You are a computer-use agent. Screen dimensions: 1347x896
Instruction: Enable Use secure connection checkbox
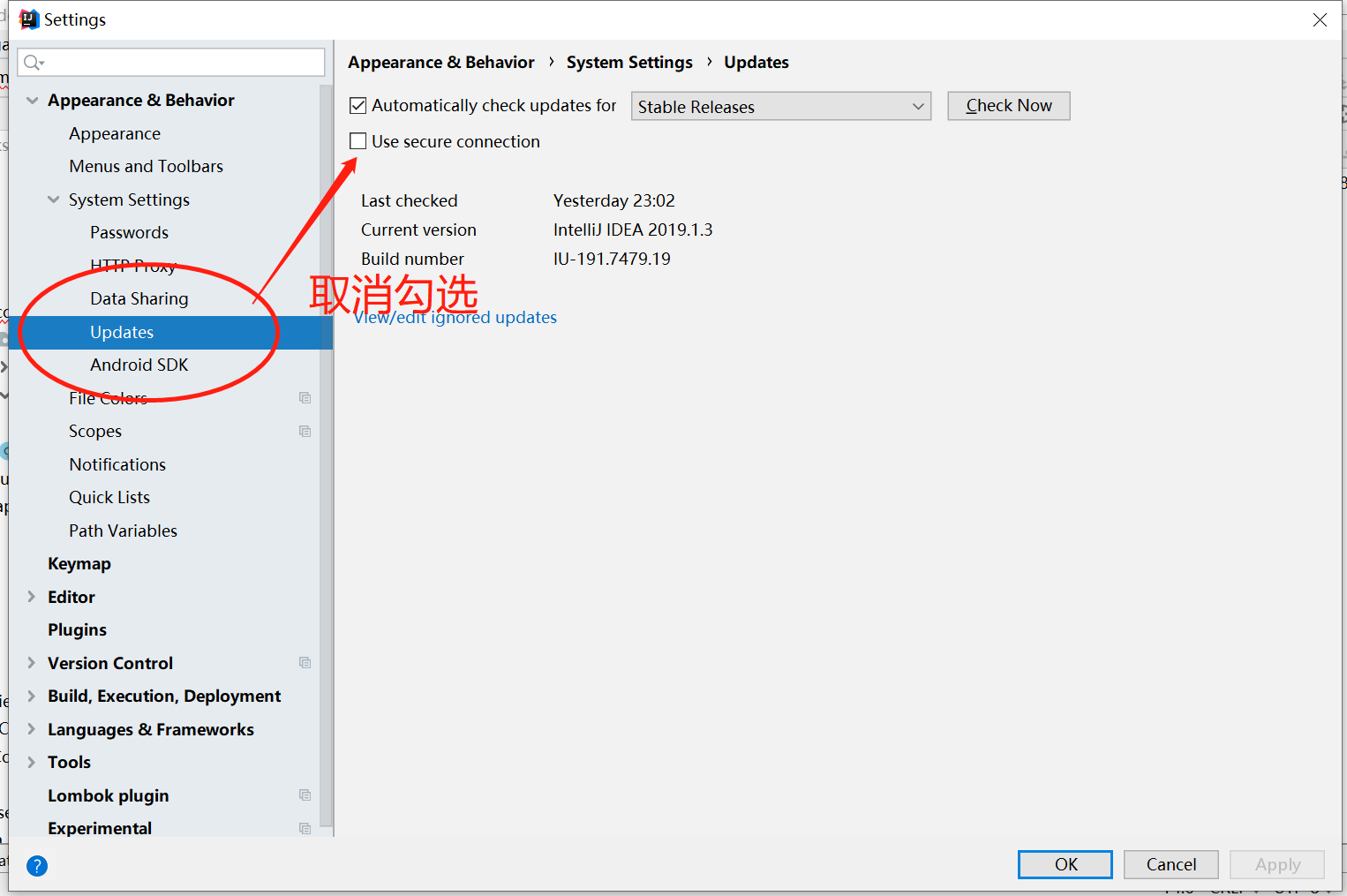[x=358, y=141]
